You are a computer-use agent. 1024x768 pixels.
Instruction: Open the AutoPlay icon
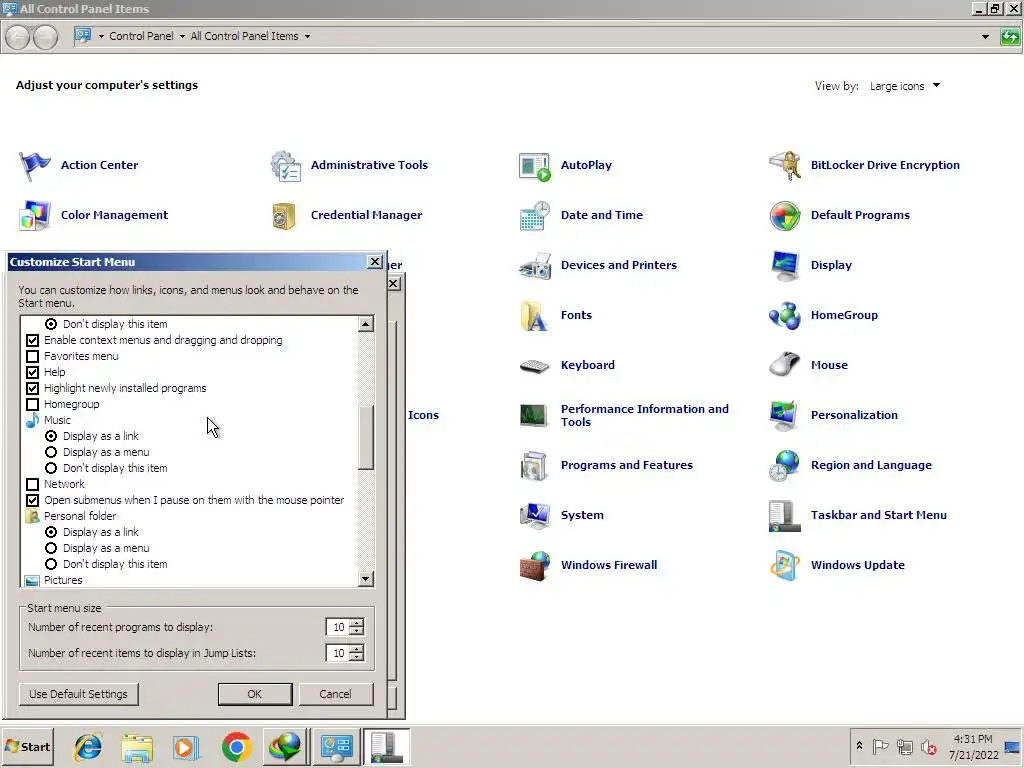(535, 166)
